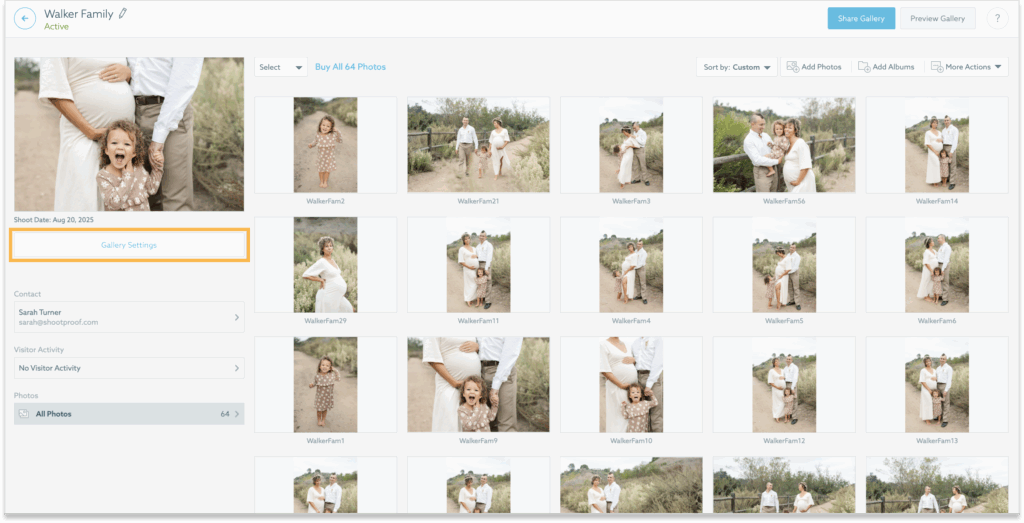Viewport: 1024px width, 523px height.
Task: Click the Add Photos label
Action: pyautogui.click(x=821, y=67)
